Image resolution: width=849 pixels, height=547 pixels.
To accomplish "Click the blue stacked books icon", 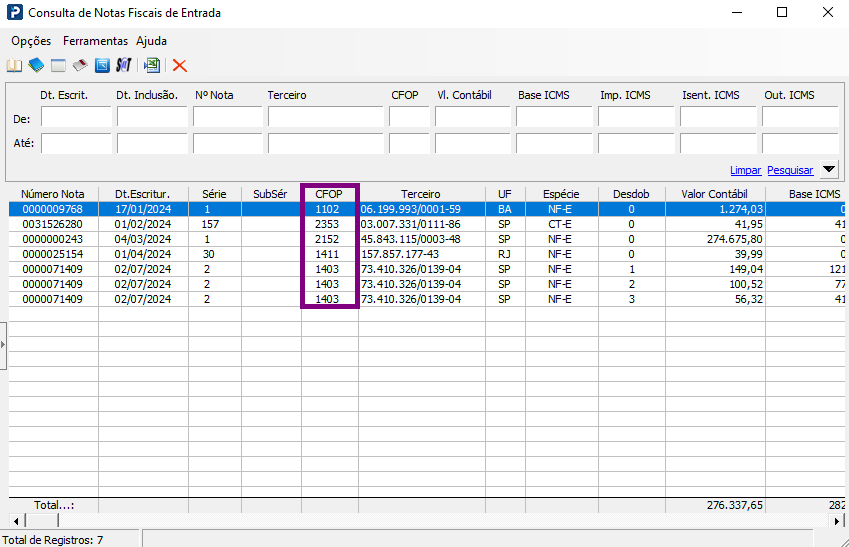I will [x=36, y=66].
